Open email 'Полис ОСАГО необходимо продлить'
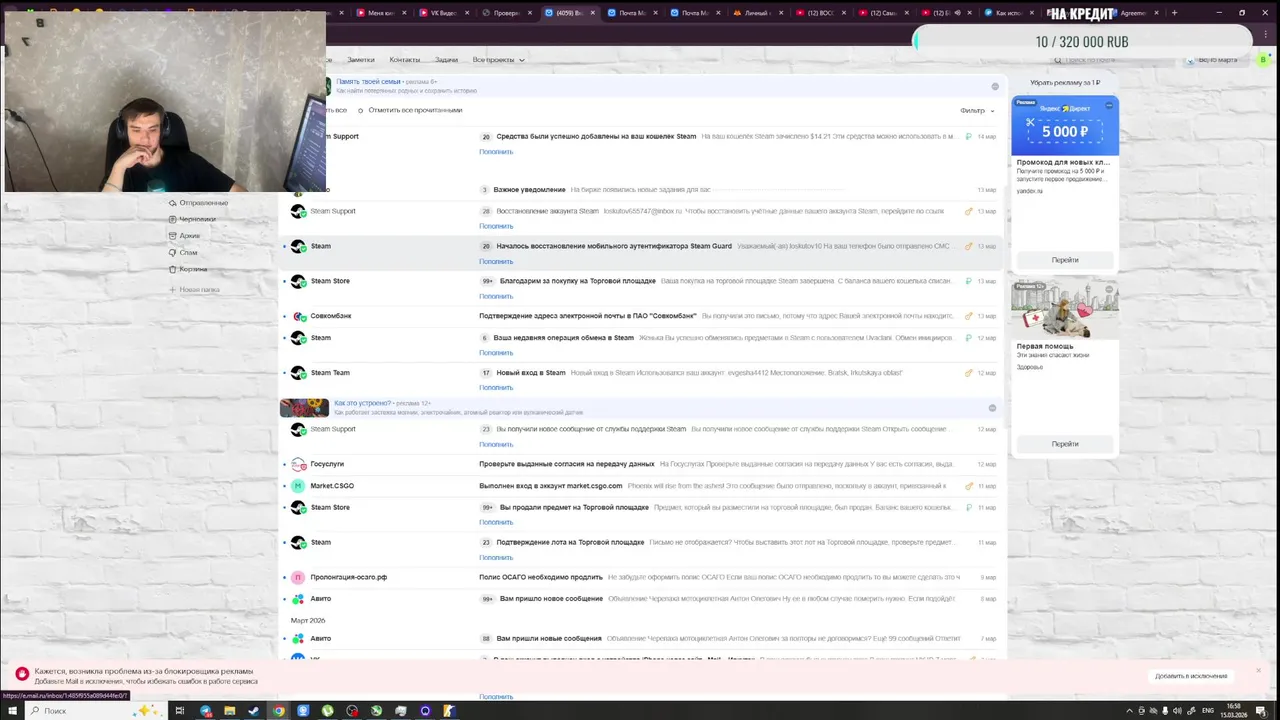Image resolution: width=1280 pixels, height=720 pixels. (541, 577)
